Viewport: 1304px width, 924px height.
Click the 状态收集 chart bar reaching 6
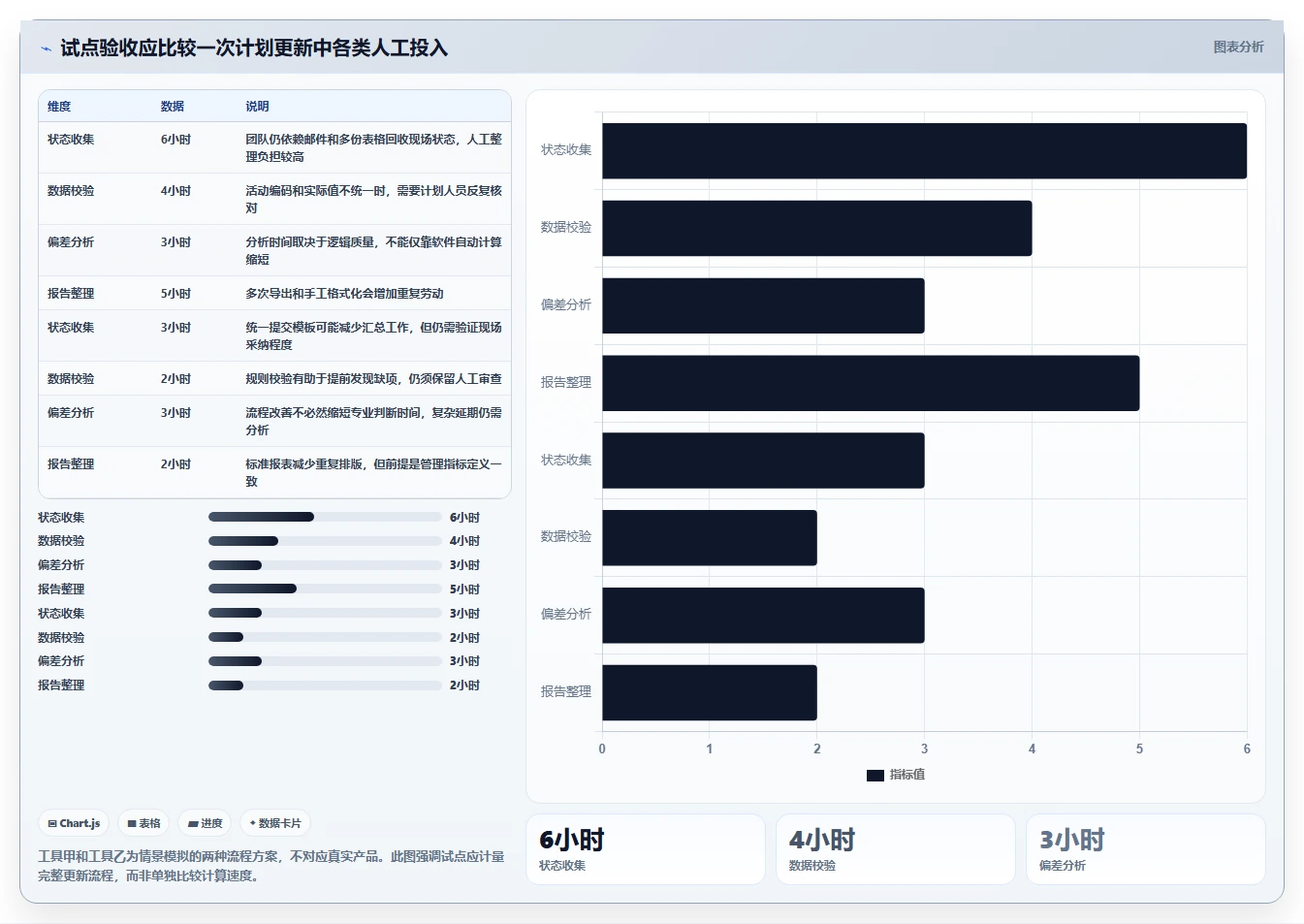coord(924,150)
